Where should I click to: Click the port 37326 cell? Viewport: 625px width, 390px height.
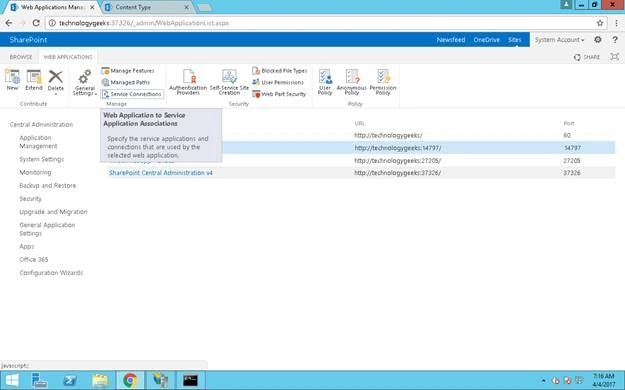(x=572, y=173)
